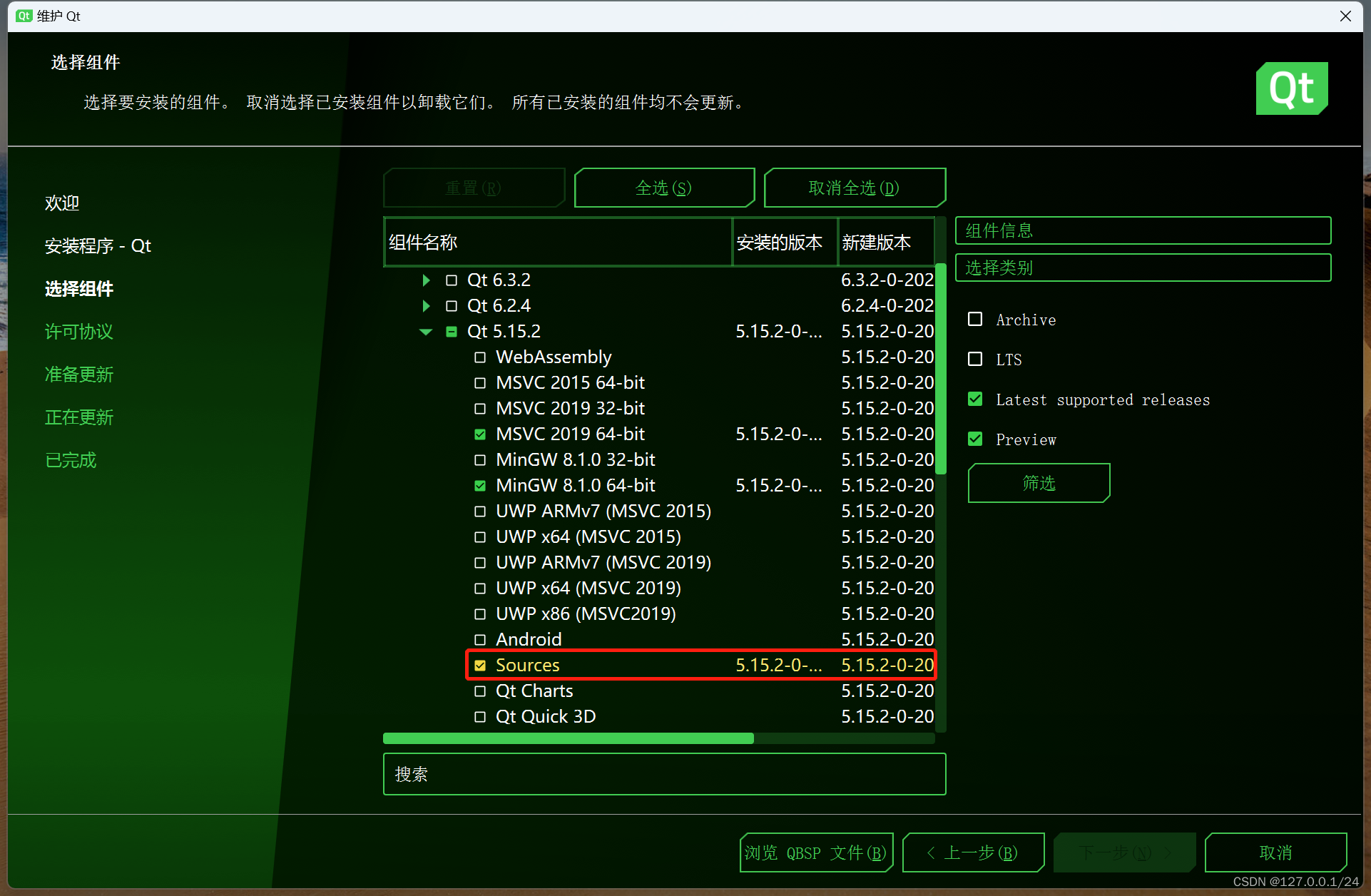Check MinGW 8.1.0 32-bit component
Image resolution: width=1371 pixels, height=896 pixels.
tap(480, 460)
